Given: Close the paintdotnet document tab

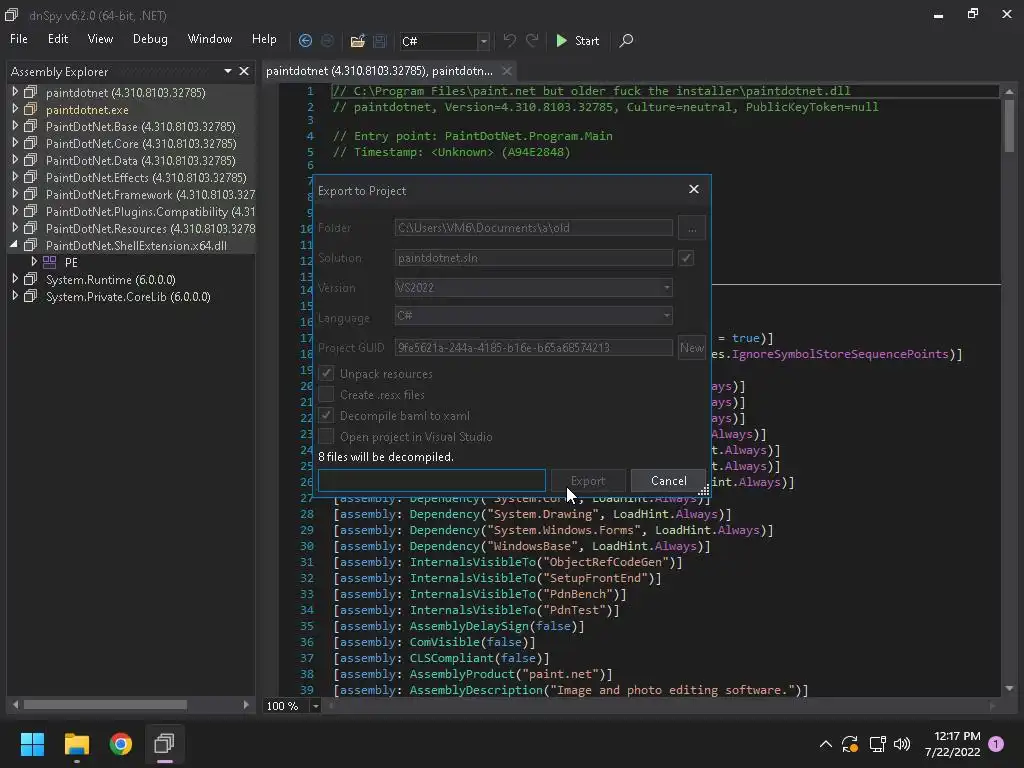Looking at the screenshot, I should (507, 71).
